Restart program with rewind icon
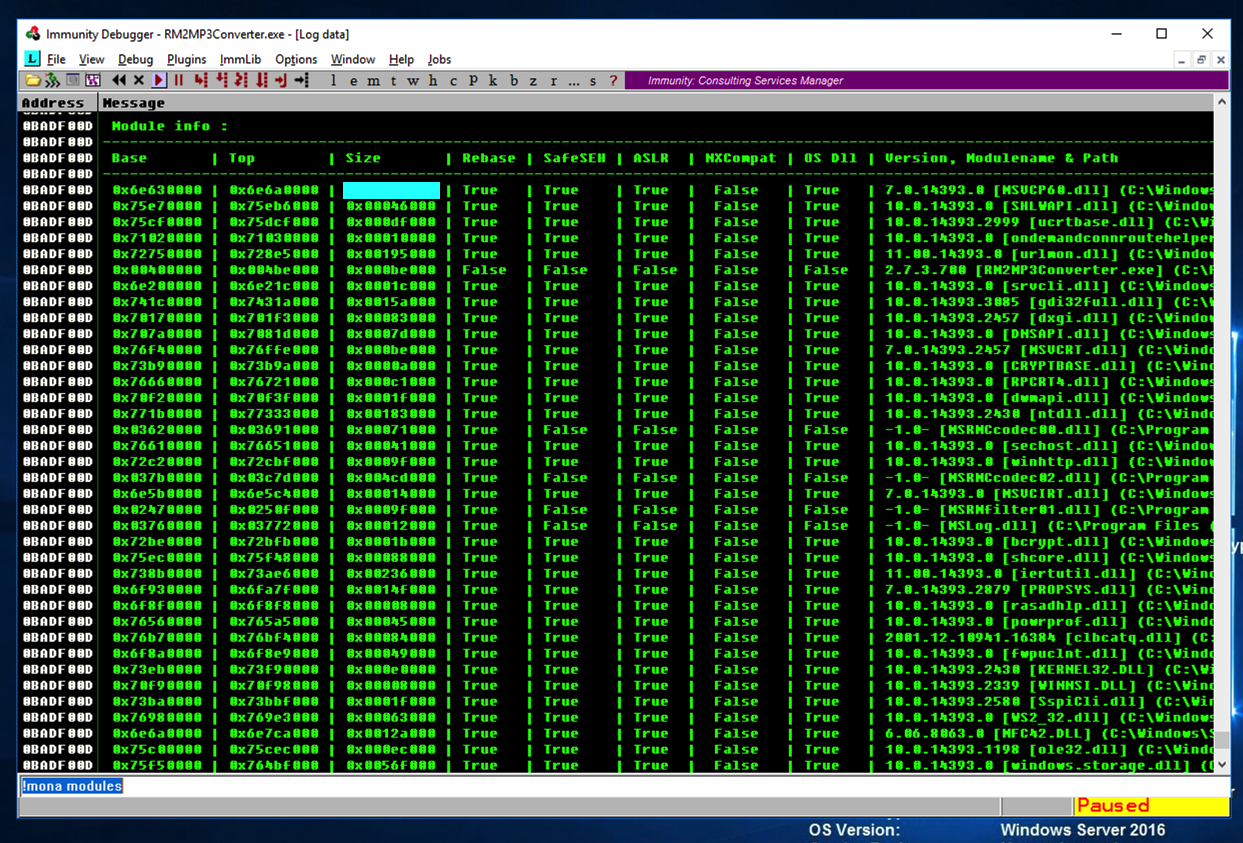This screenshot has height=843, width=1243. tap(119, 80)
